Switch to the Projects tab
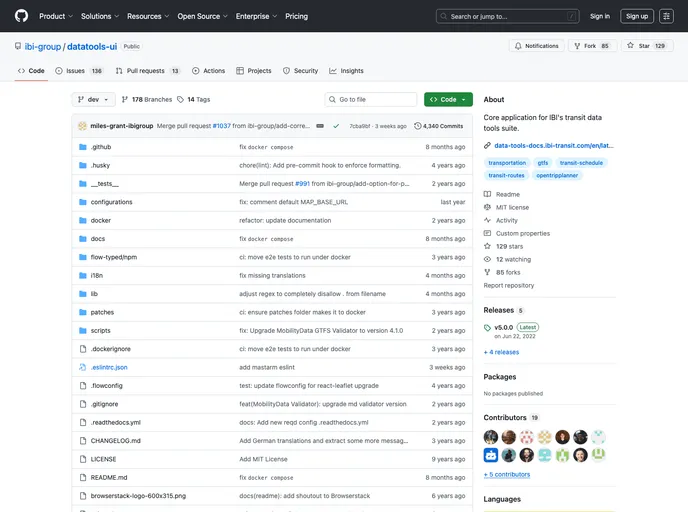Image resolution: width=688 pixels, height=512 pixels. coord(254,71)
